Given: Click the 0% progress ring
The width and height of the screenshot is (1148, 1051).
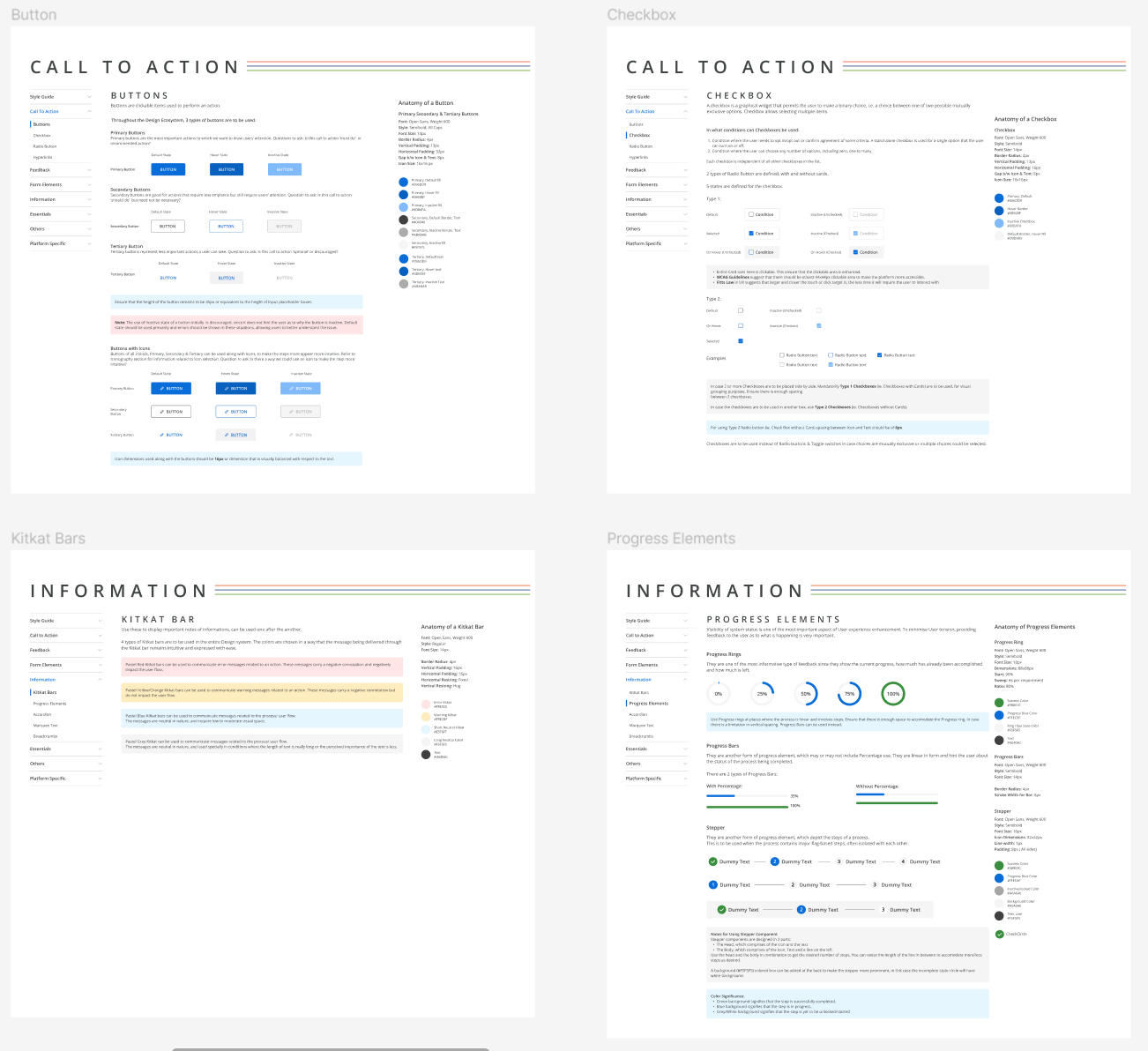Looking at the screenshot, I should [x=719, y=694].
